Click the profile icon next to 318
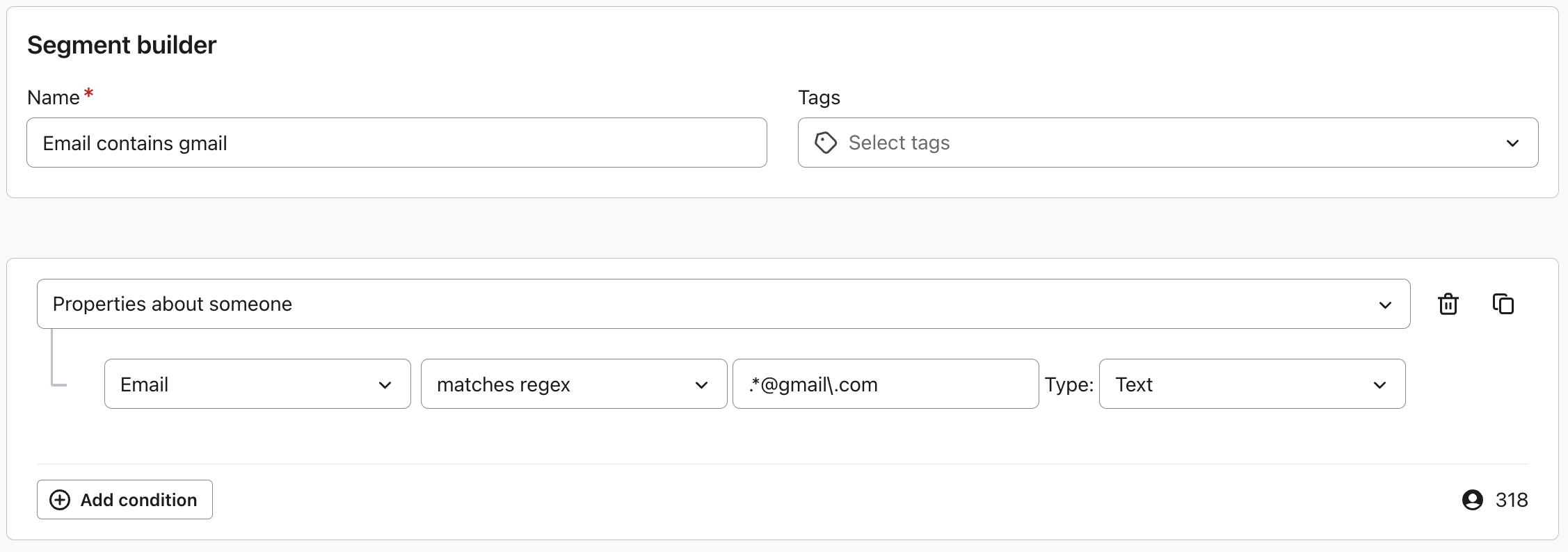This screenshot has height=552, width=1568. click(x=1472, y=500)
